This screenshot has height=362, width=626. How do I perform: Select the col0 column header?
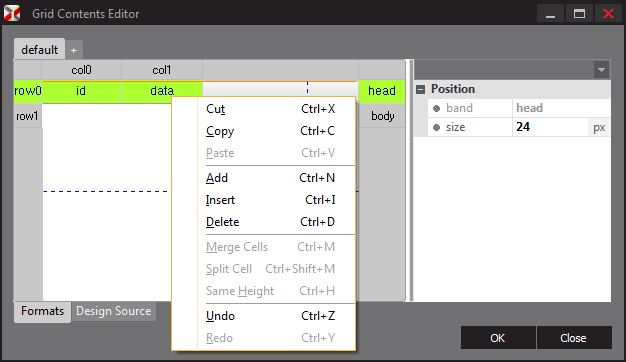coord(81,70)
